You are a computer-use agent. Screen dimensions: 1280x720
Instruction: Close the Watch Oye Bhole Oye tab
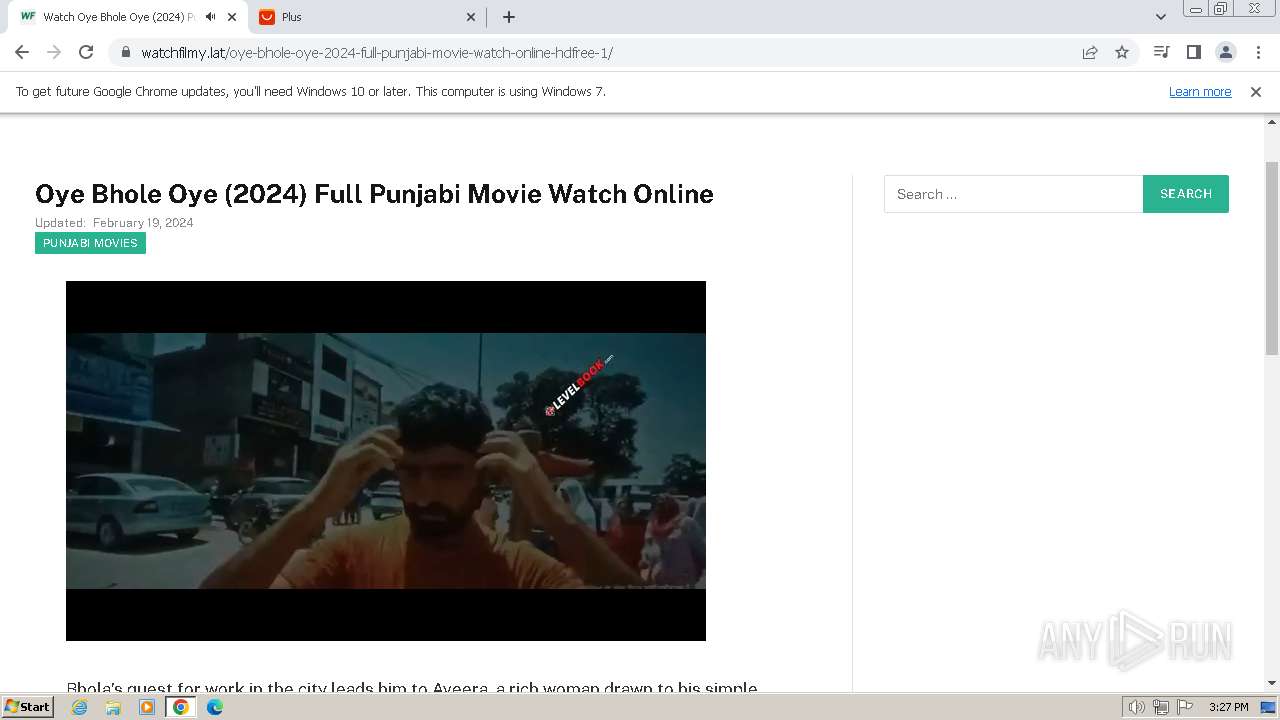(x=232, y=17)
